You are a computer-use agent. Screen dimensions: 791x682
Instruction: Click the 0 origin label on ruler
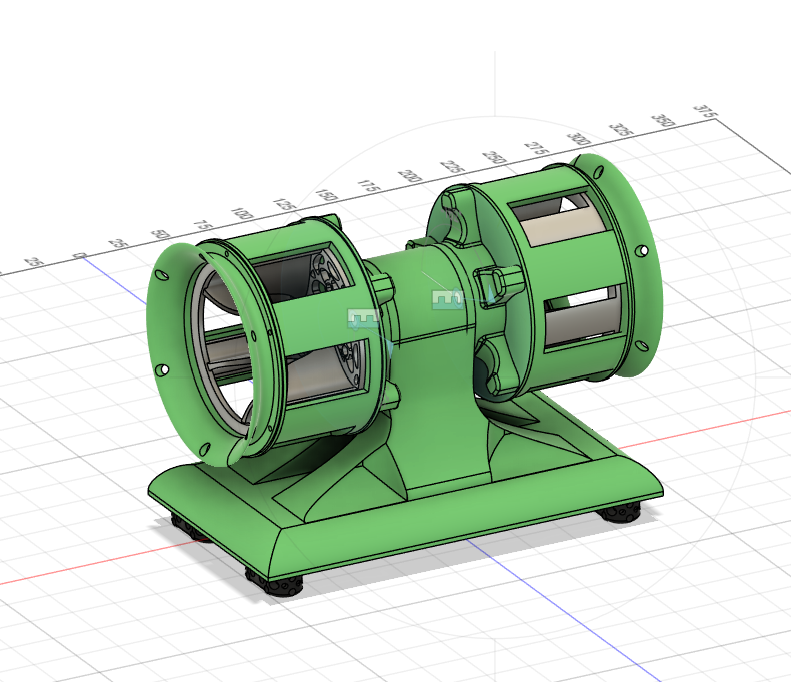(79, 256)
